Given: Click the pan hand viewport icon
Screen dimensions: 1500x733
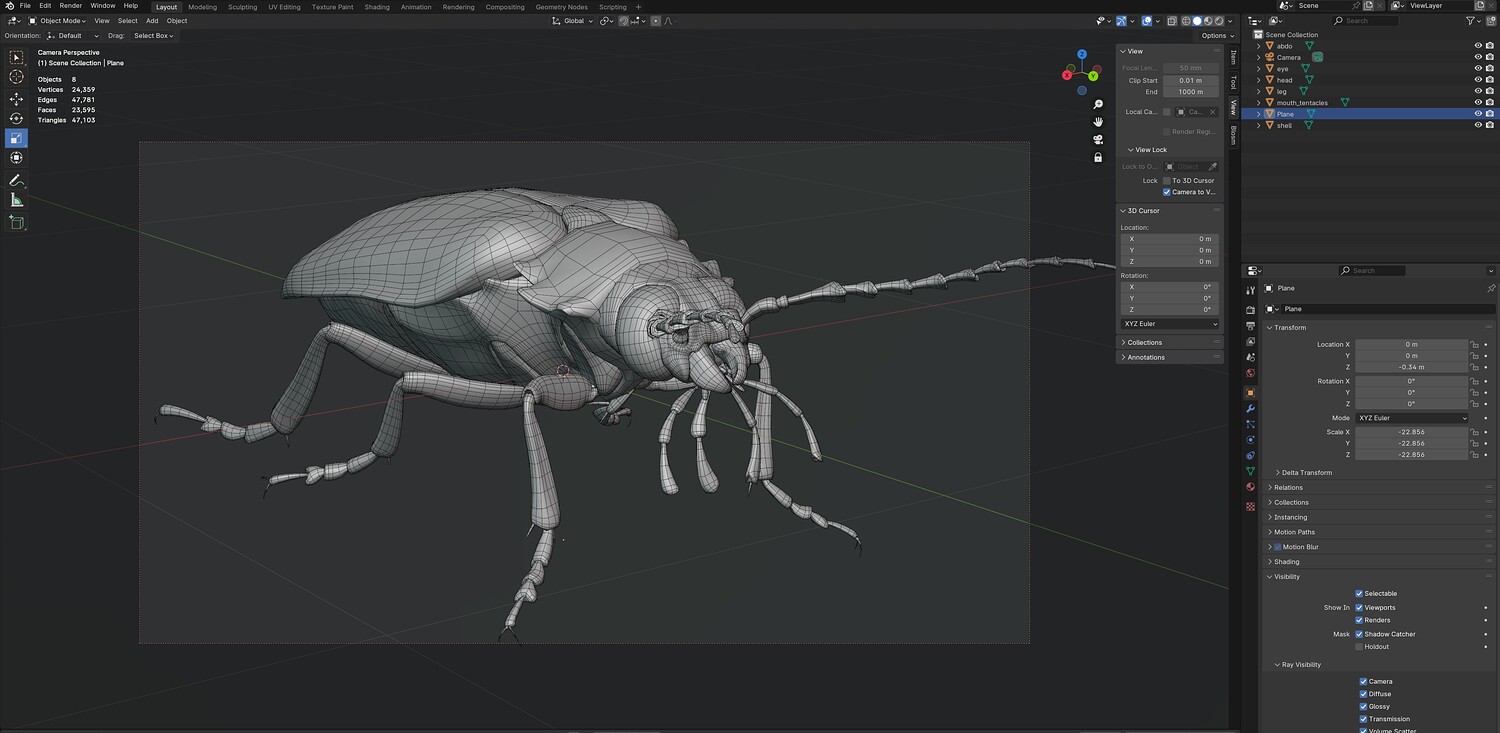Looking at the screenshot, I should pos(1098,122).
